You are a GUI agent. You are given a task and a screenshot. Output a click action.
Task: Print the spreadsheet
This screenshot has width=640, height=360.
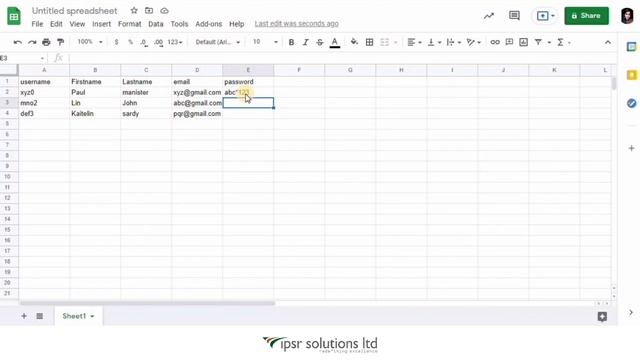point(46,42)
